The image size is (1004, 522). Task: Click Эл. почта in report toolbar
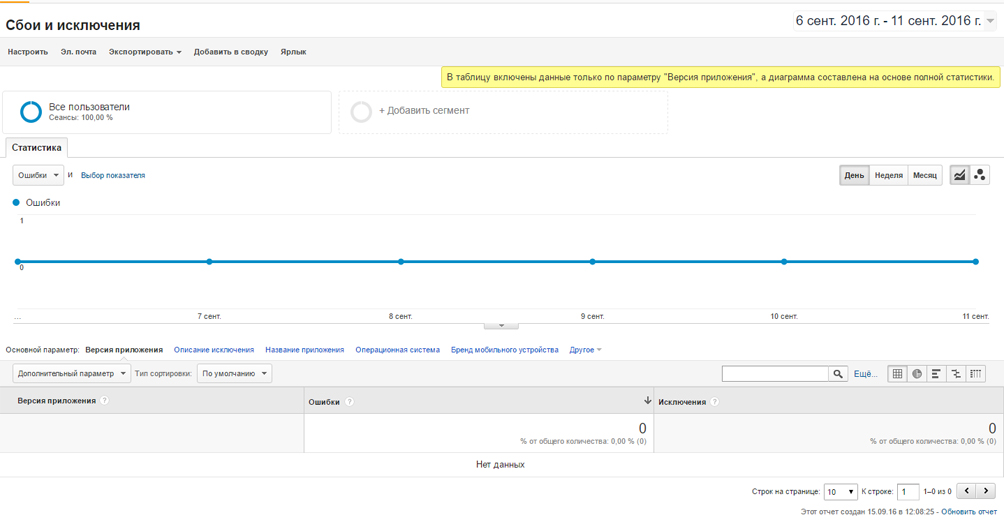pos(78,52)
